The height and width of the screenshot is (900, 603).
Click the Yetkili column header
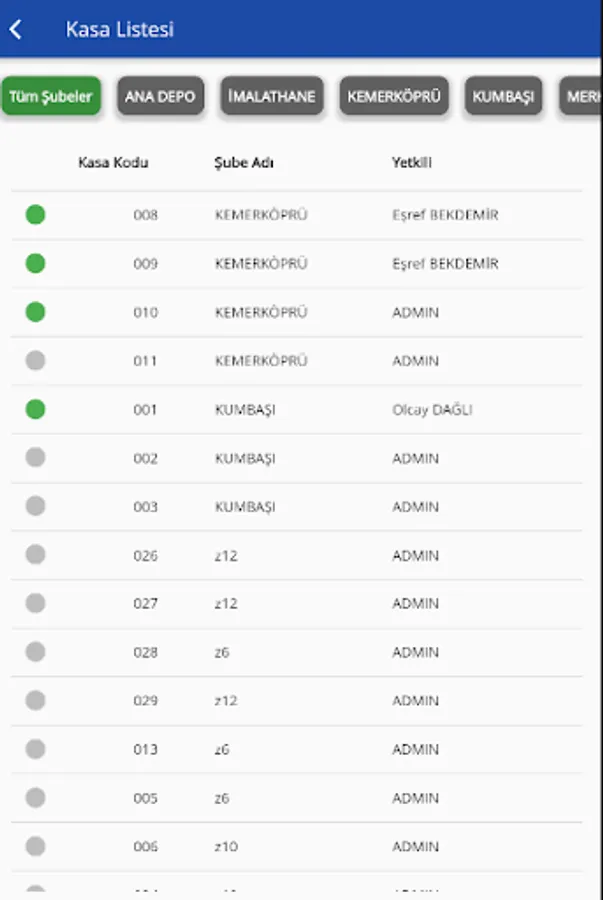coord(411,162)
